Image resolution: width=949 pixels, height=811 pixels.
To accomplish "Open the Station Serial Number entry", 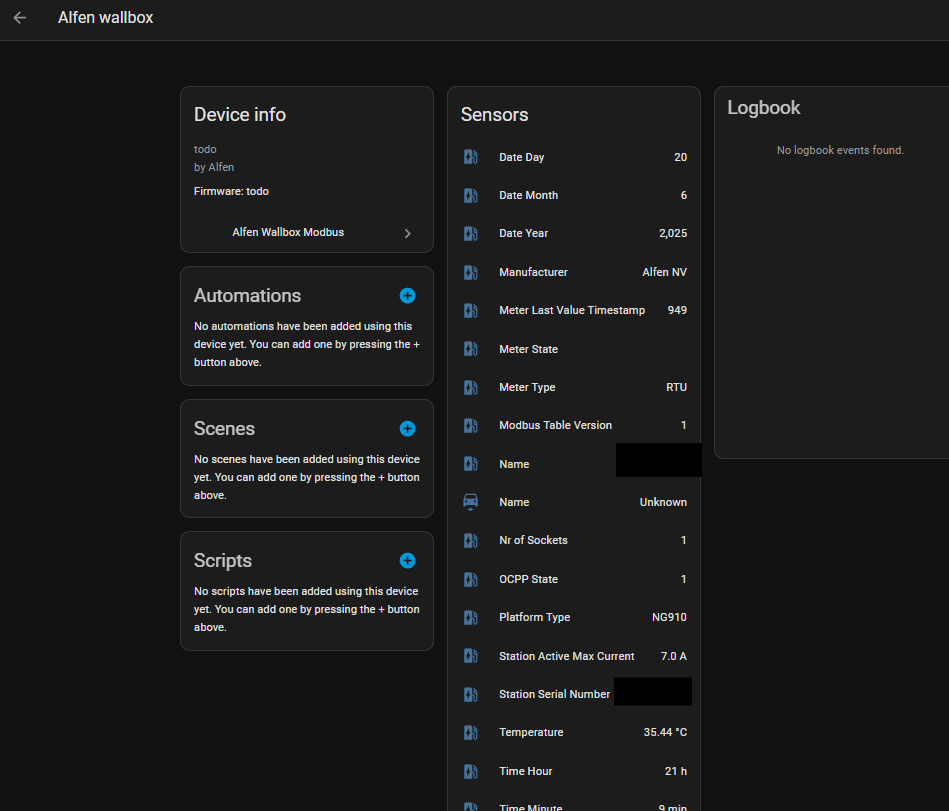I will point(555,694).
